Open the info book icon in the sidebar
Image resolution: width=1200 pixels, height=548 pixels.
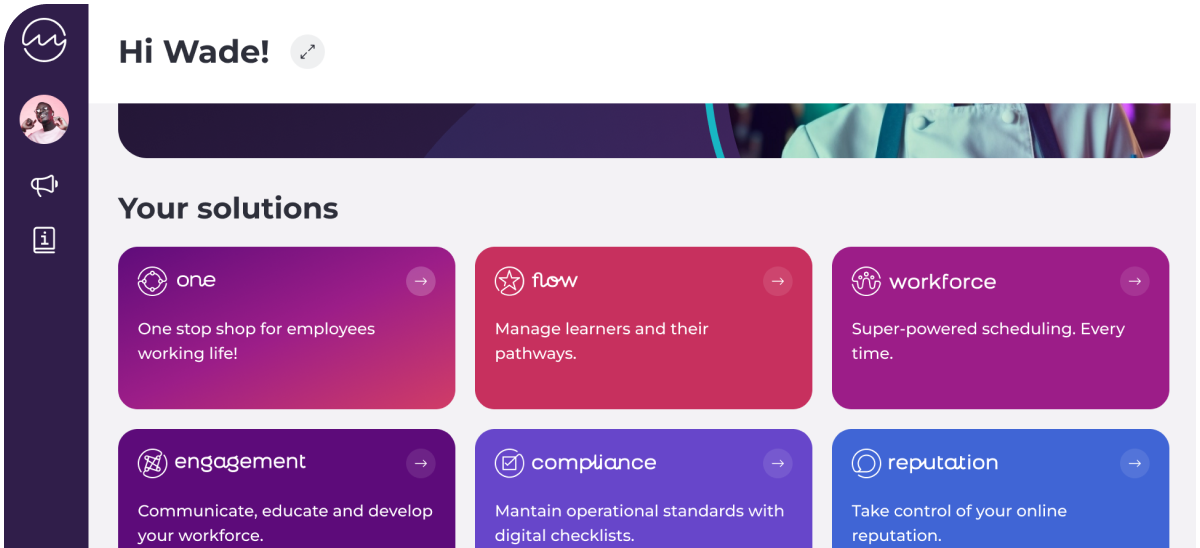coord(44,240)
